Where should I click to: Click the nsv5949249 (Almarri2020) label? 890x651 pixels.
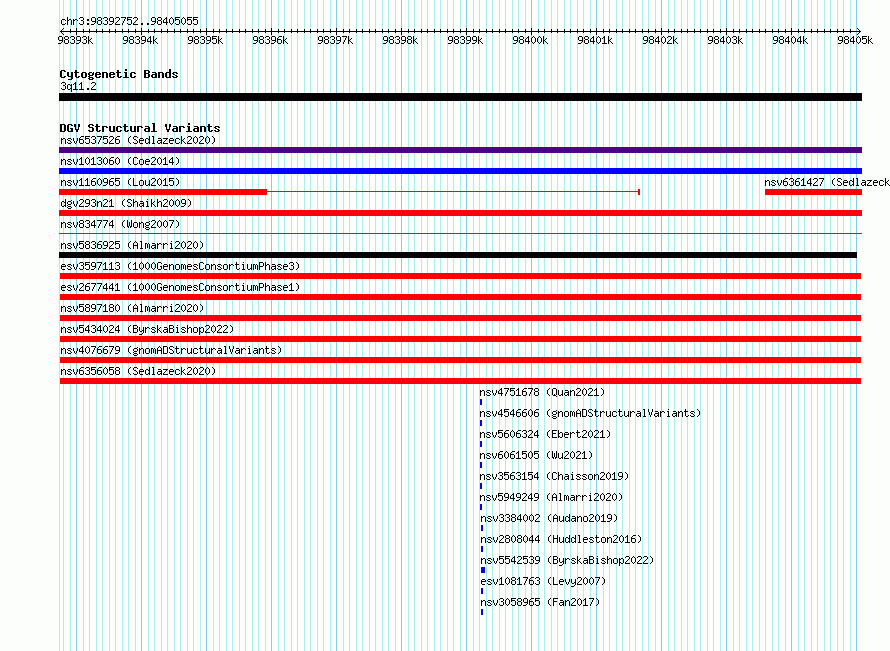coord(551,497)
